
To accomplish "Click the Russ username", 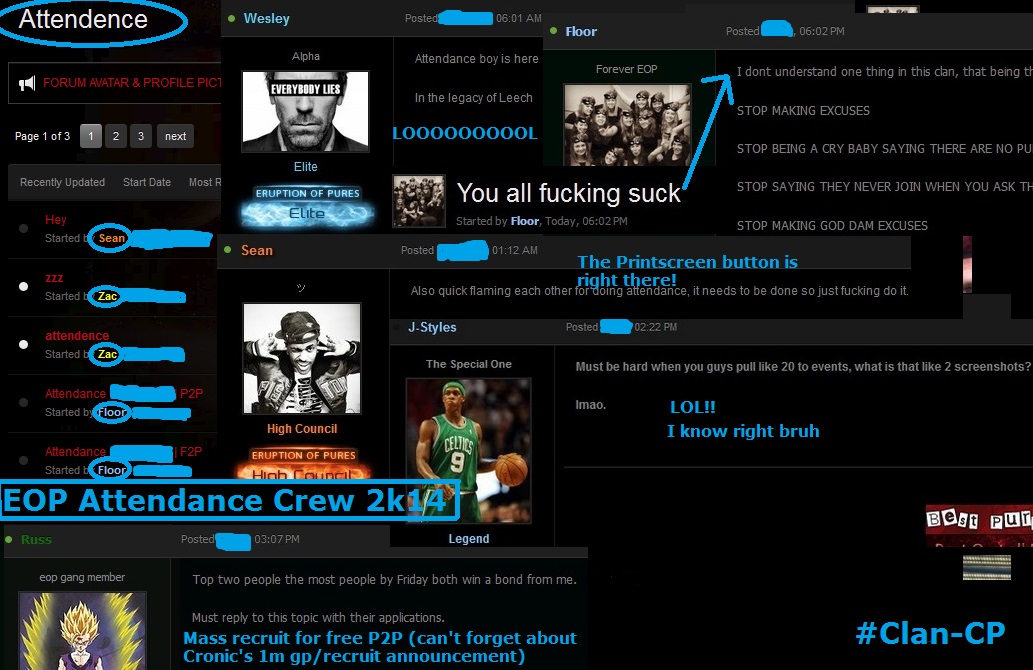I will pos(36,540).
